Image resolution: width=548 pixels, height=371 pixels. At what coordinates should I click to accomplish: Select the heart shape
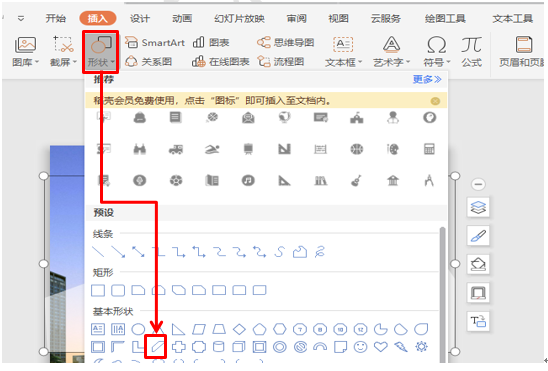[381, 347]
